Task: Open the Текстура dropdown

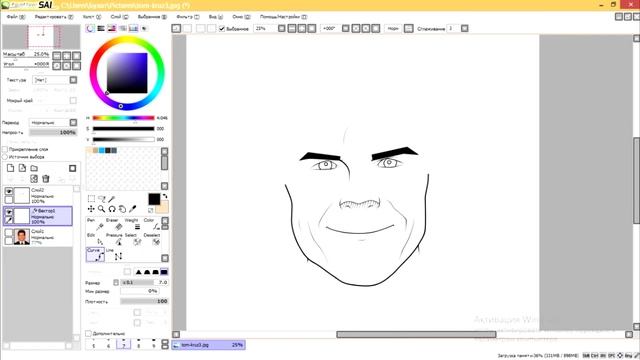Action: point(55,80)
